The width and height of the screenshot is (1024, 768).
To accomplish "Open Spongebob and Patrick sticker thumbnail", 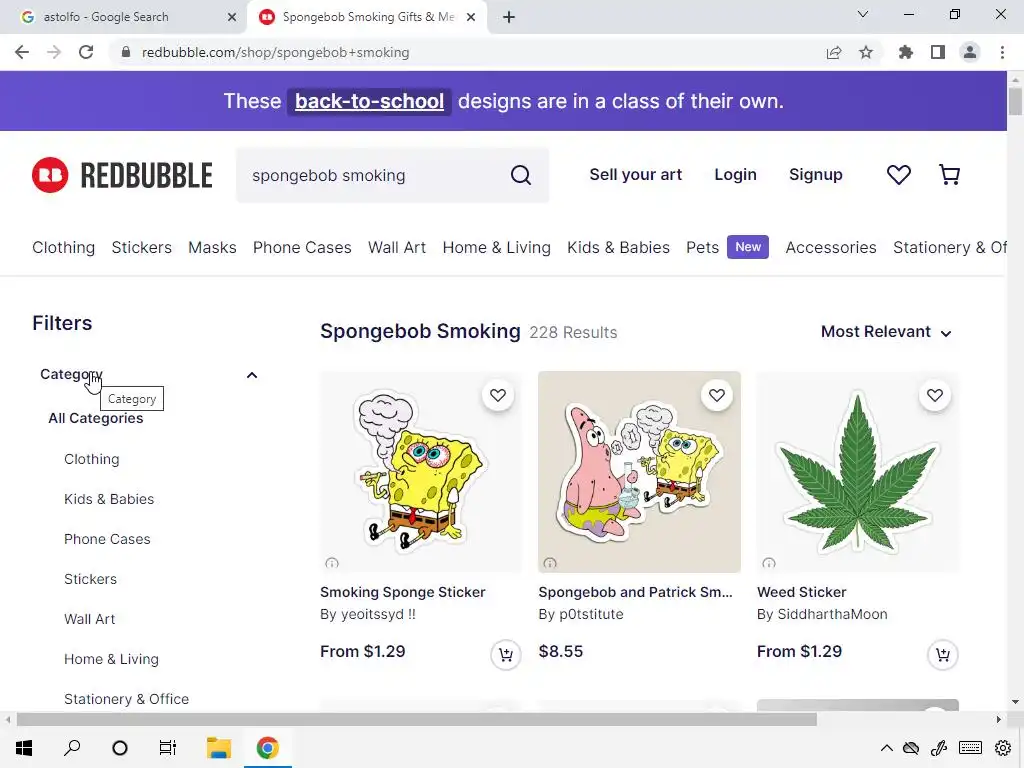I will (639, 472).
